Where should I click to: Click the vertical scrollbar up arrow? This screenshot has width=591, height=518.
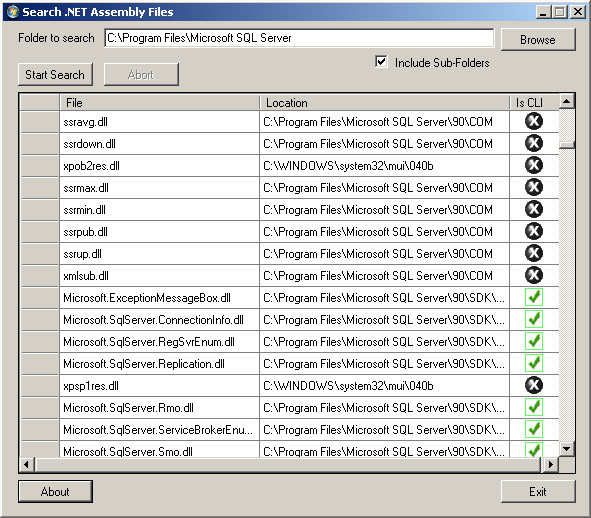(x=567, y=101)
